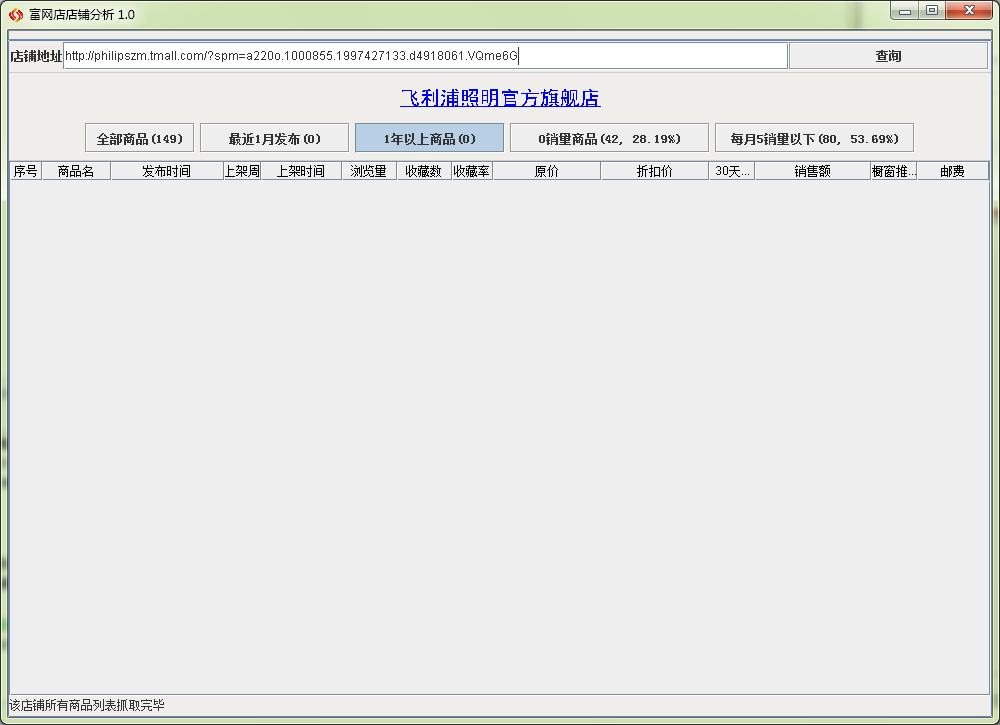Sort by 序号 column header

tap(25, 171)
